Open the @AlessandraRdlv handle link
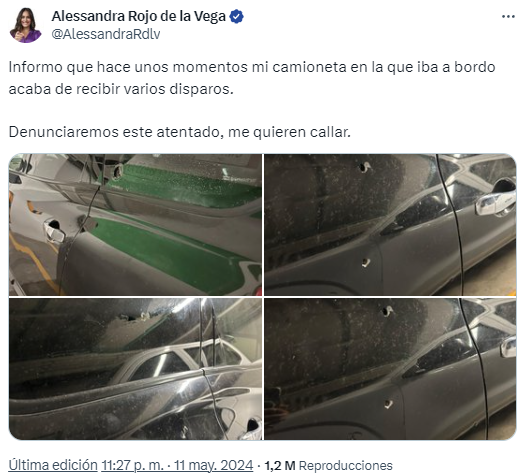The height and width of the screenshot is (475, 525). pyautogui.click(x=106, y=34)
